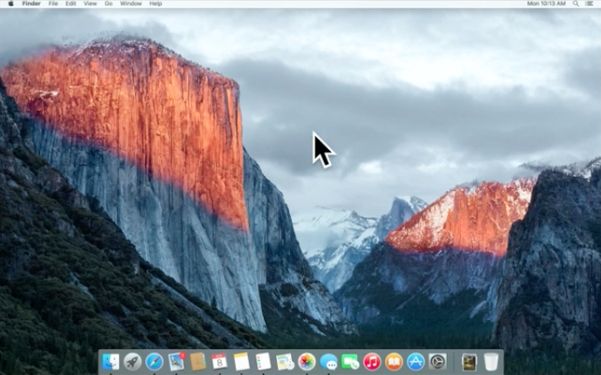601x375 pixels.
Task: Open Contacts brown book icon in Dock
Action: point(198,362)
